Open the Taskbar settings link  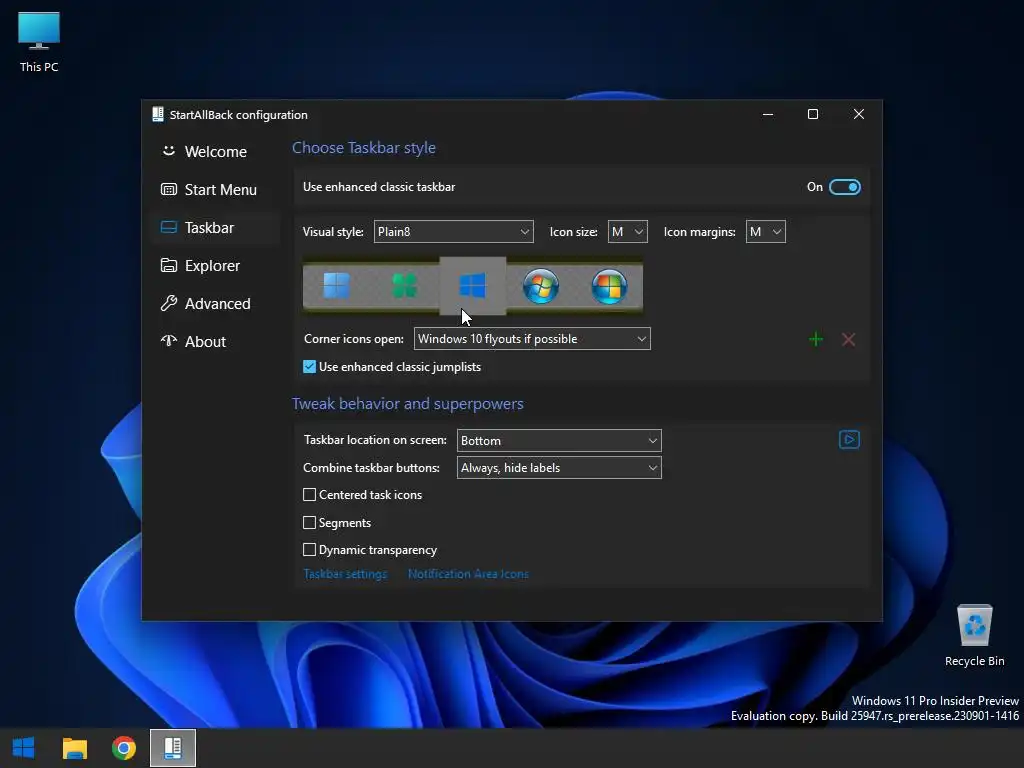(345, 573)
